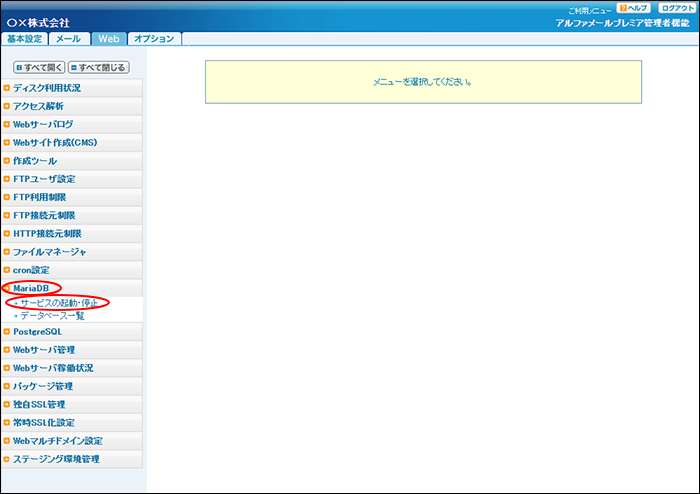The height and width of the screenshot is (494, 700).
Task: Click the question mark icon on ヘルプ
Action: pyautogui.click(x=623, y=8)
